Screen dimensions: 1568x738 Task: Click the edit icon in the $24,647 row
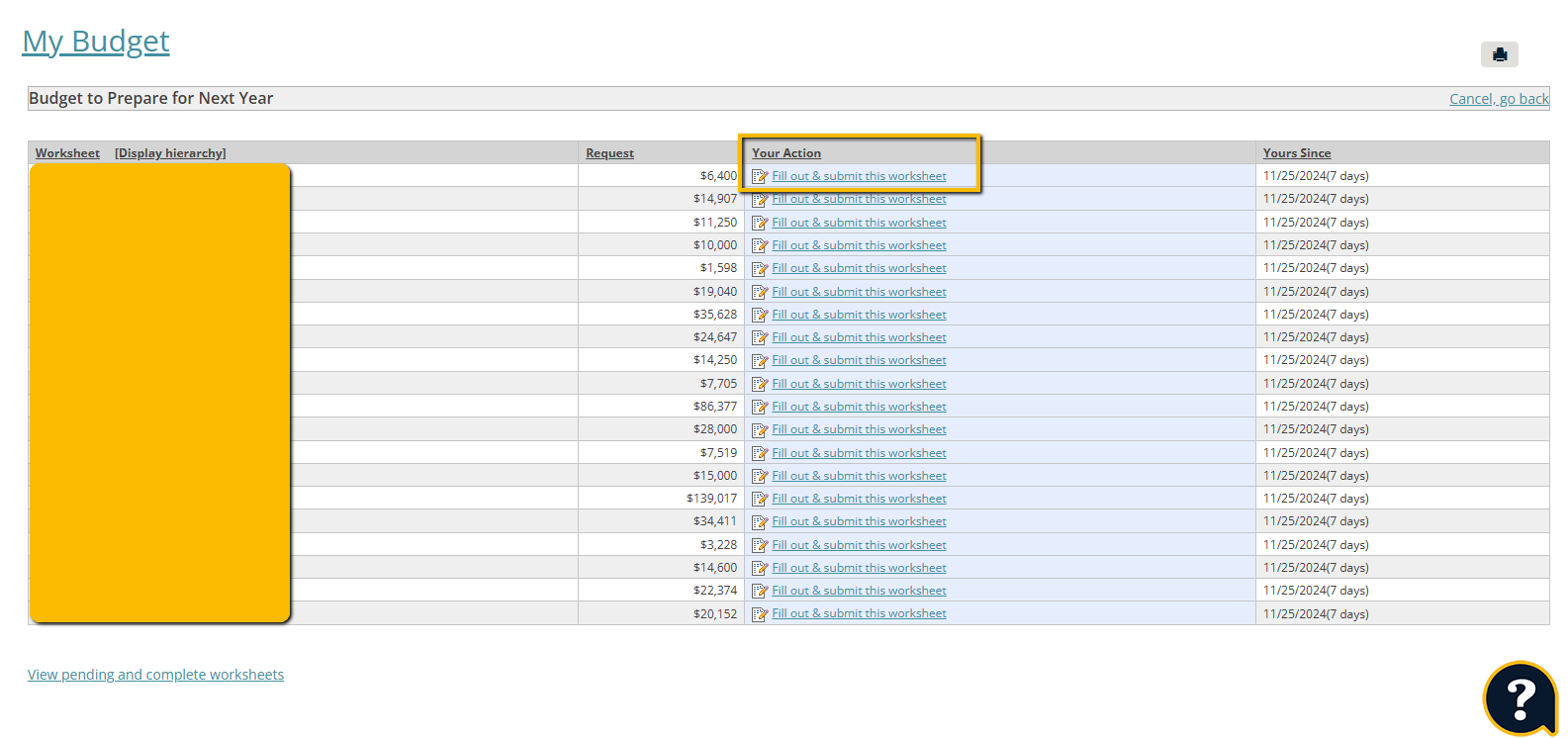tap(760, 338)
